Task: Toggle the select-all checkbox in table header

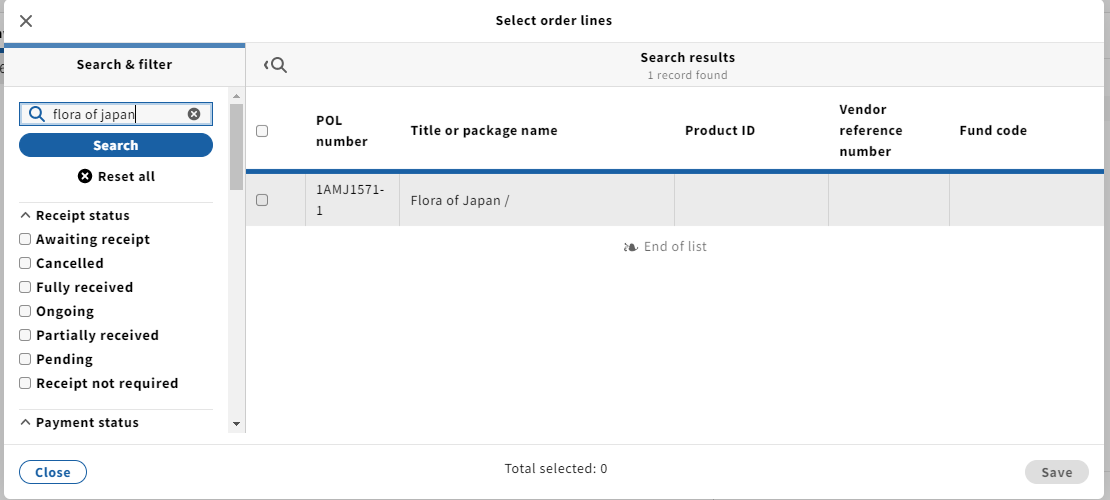Action: click(262, 131)
